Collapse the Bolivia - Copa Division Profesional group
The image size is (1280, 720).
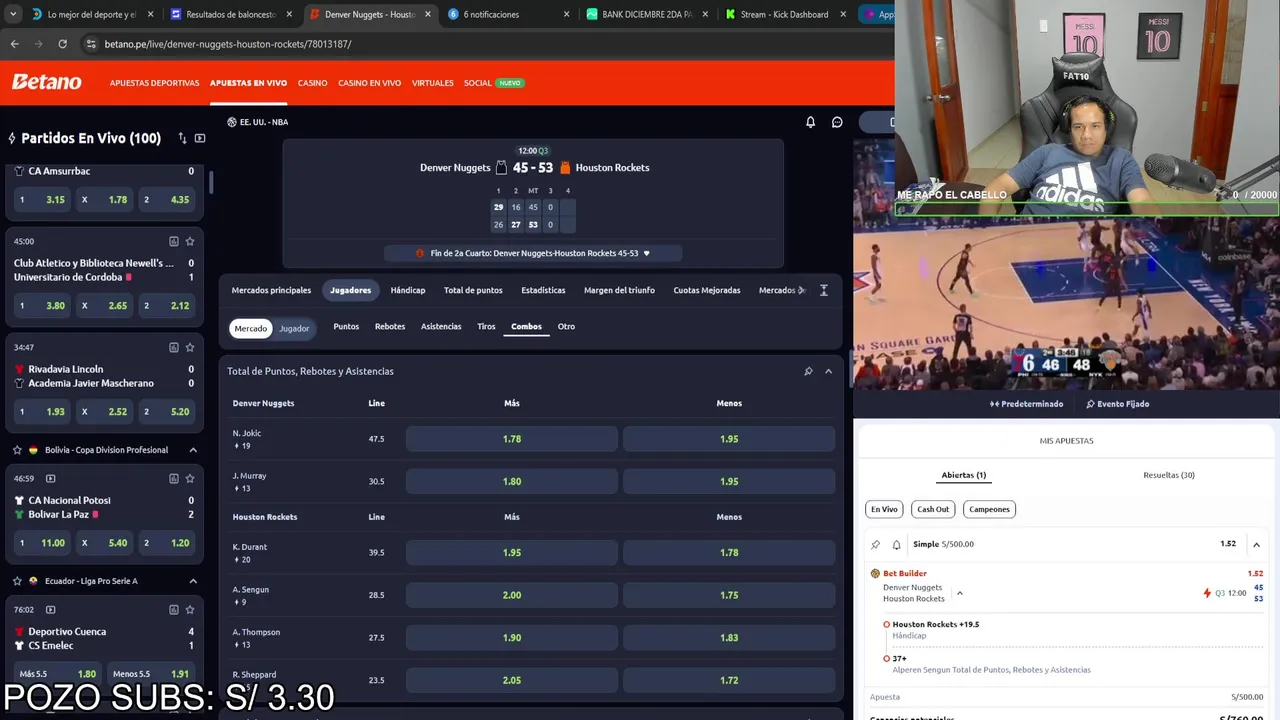193,450
